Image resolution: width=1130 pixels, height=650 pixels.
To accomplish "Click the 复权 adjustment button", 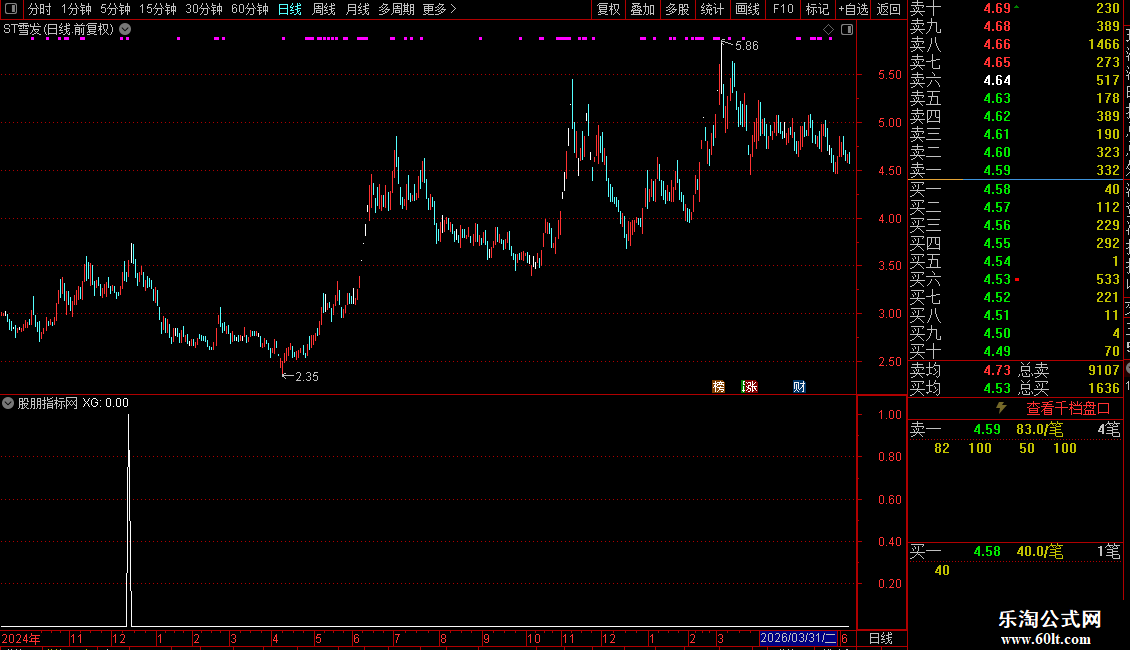I will (x=608, y=9).
